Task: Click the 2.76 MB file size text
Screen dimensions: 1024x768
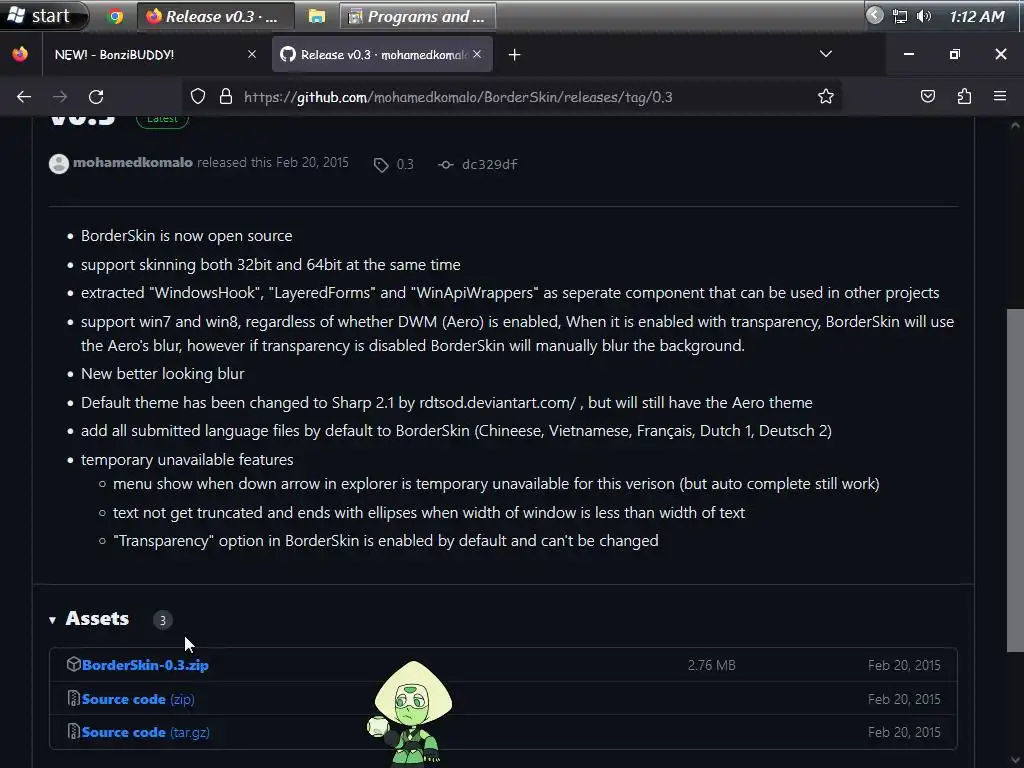Action: 712,665
